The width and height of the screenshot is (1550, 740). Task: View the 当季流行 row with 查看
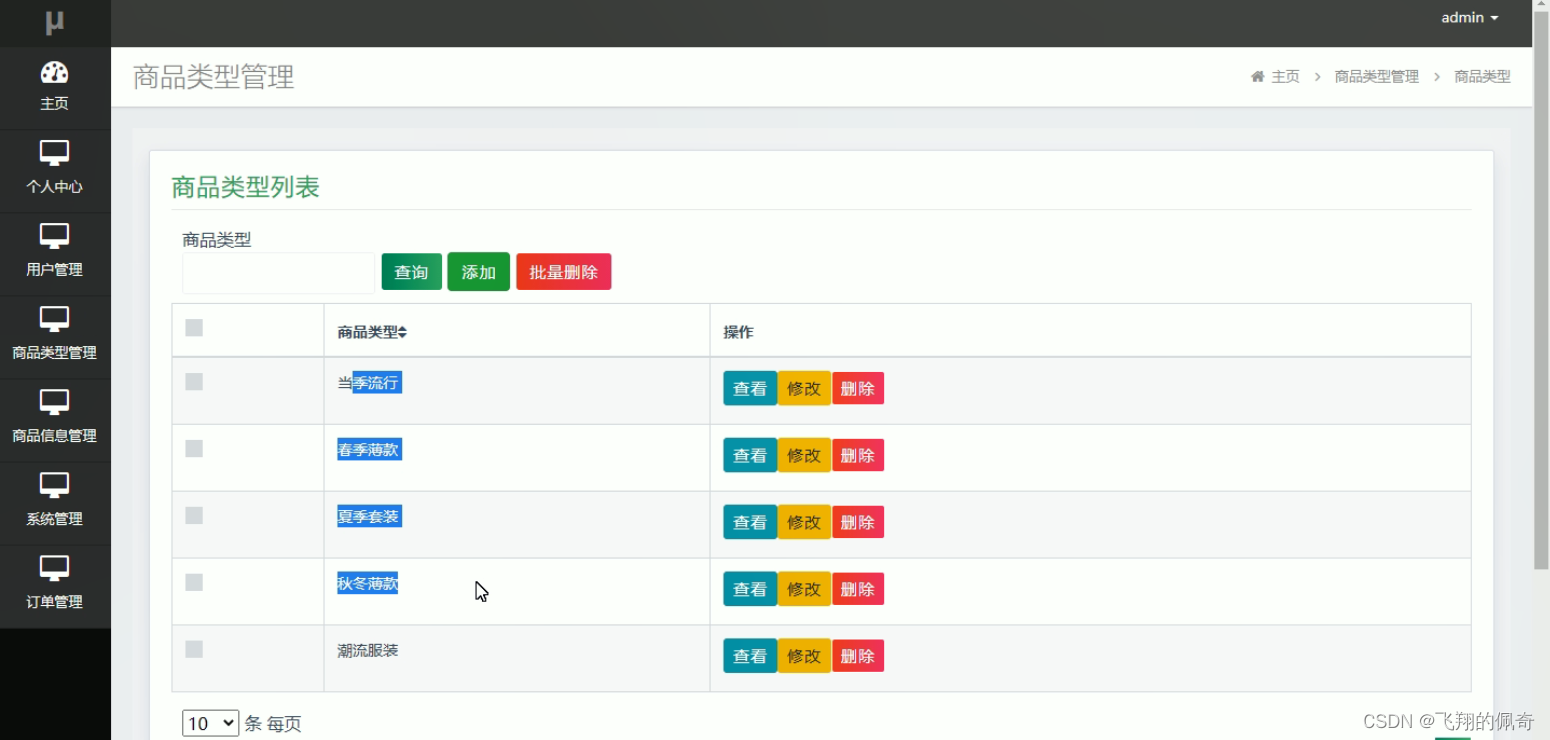[750, 389]
